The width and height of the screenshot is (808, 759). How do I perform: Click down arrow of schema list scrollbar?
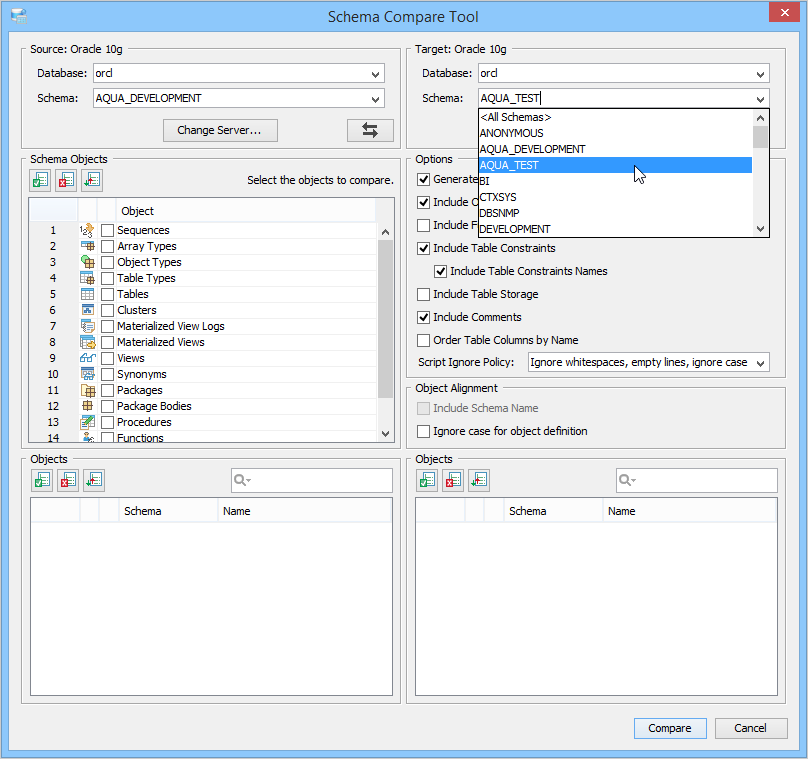[761, 229]
